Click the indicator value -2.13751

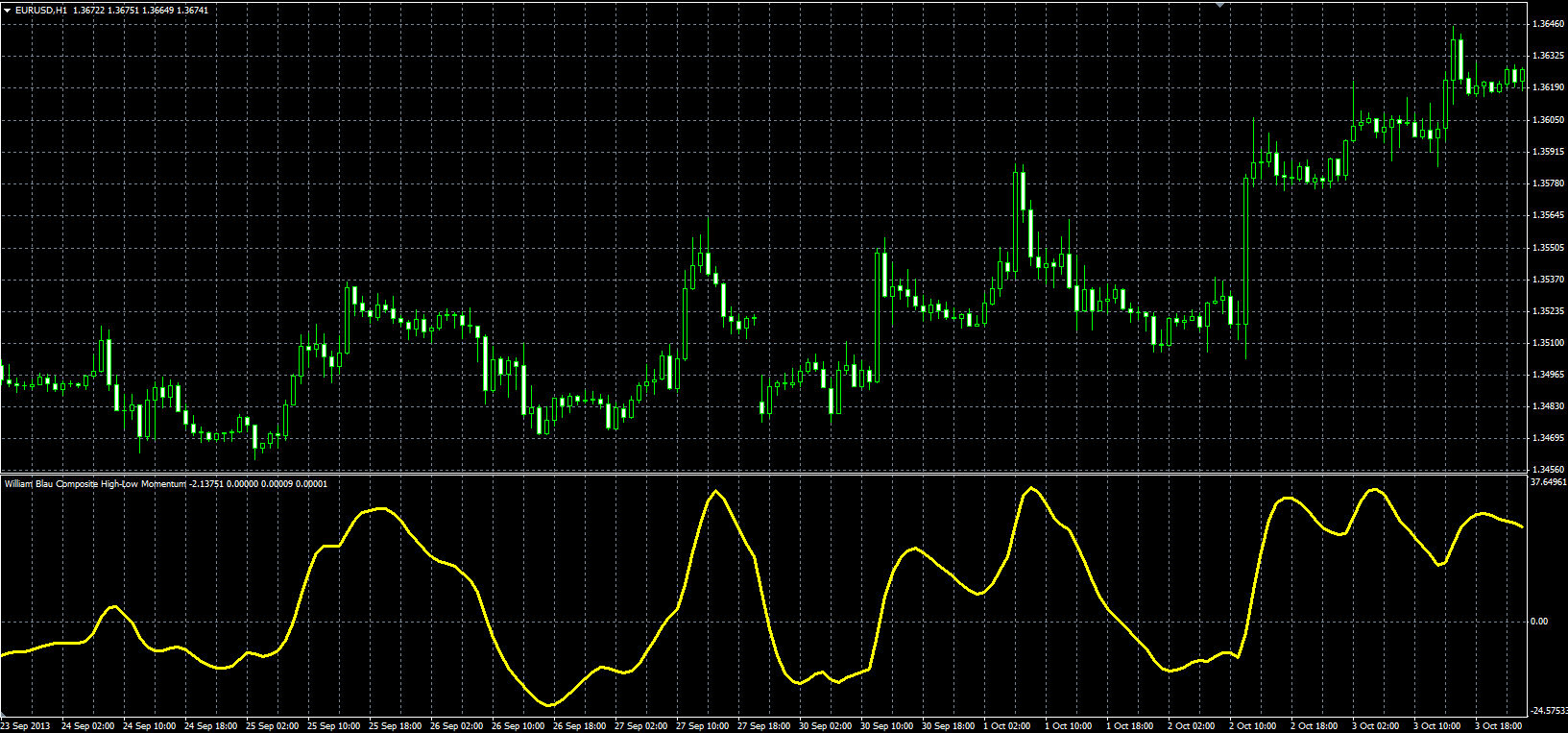click(x=206, y=484)
